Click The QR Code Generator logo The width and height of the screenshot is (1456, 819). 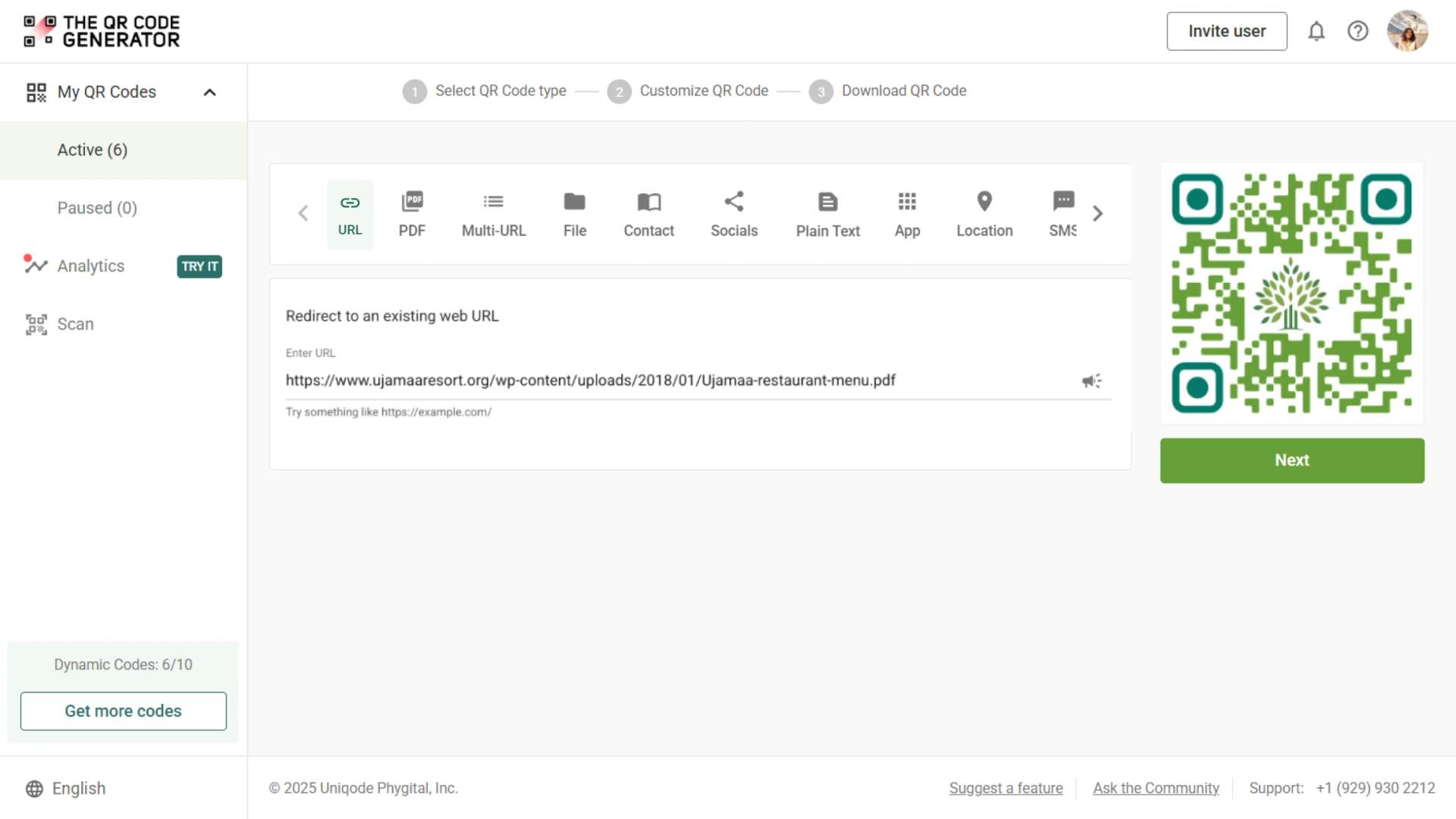coord(102,31)
